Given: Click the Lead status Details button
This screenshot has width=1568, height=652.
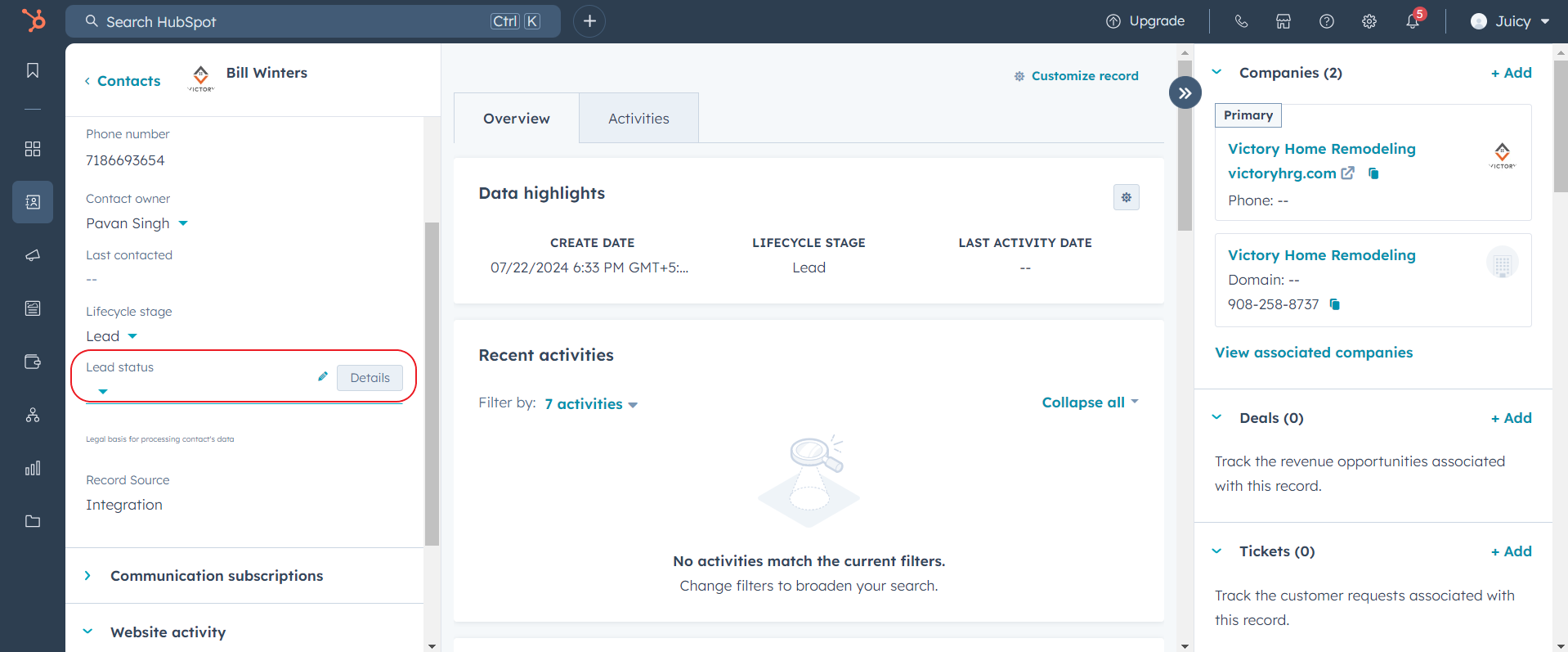Looking at the screenshot, I should point(370,378).
